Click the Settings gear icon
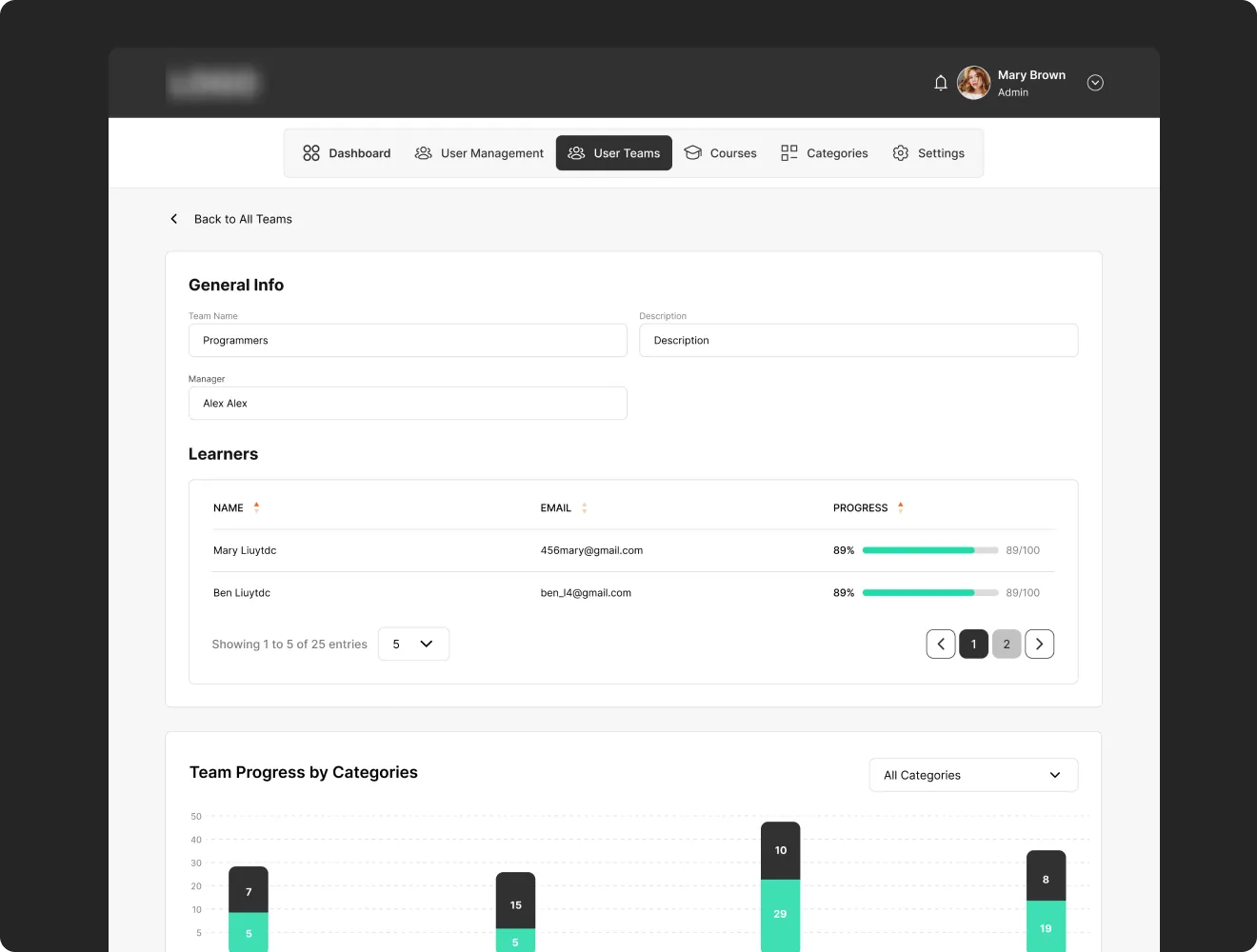This screenshot has height=952, width=1257. tap(901, 153)
